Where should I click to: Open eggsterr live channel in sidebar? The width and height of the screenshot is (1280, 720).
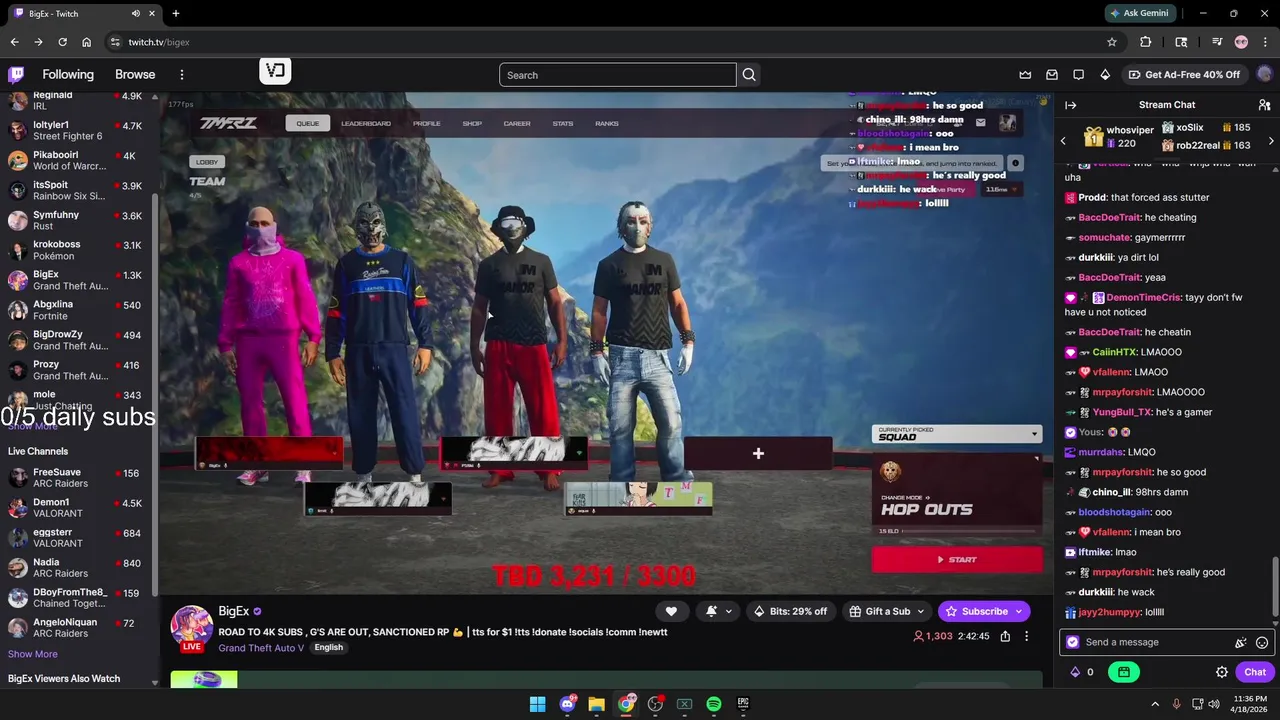pyautogui.click(x=78, y=538)
